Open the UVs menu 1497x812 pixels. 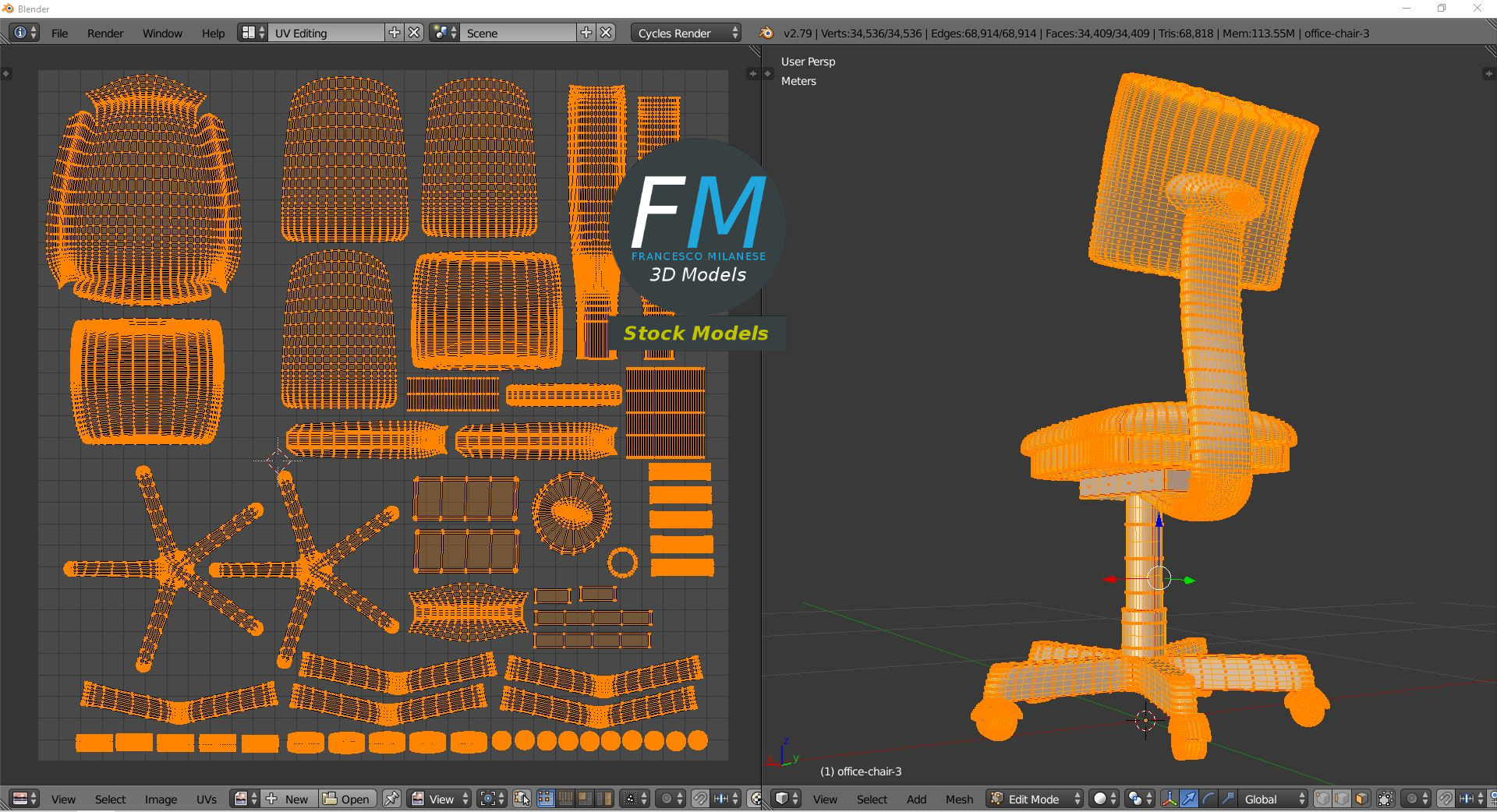point(207,800)
